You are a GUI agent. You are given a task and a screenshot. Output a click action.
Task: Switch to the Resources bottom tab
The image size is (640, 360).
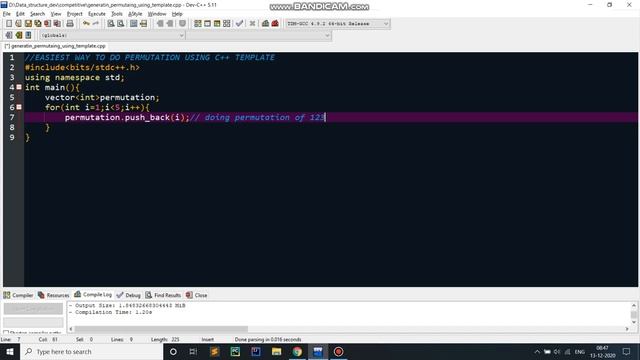(x=53, y=295)
